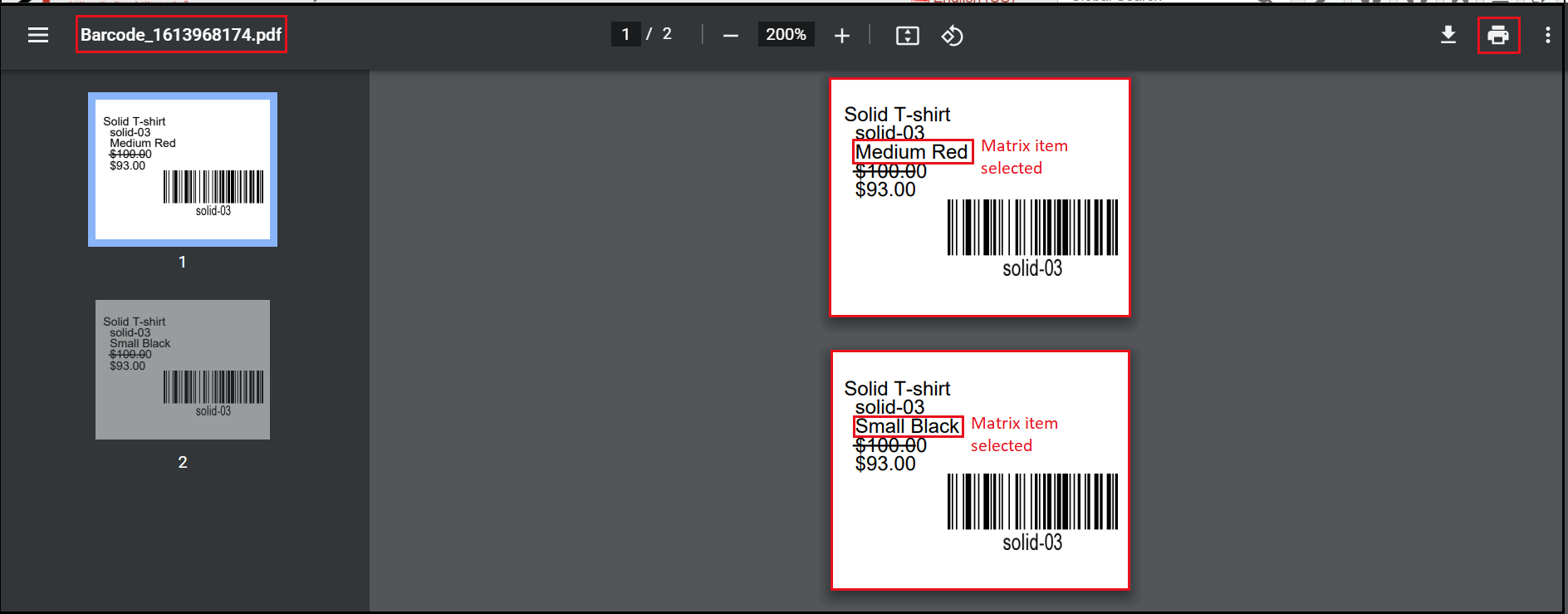Click the barcode on the Small Black label

click(1032, 501)
